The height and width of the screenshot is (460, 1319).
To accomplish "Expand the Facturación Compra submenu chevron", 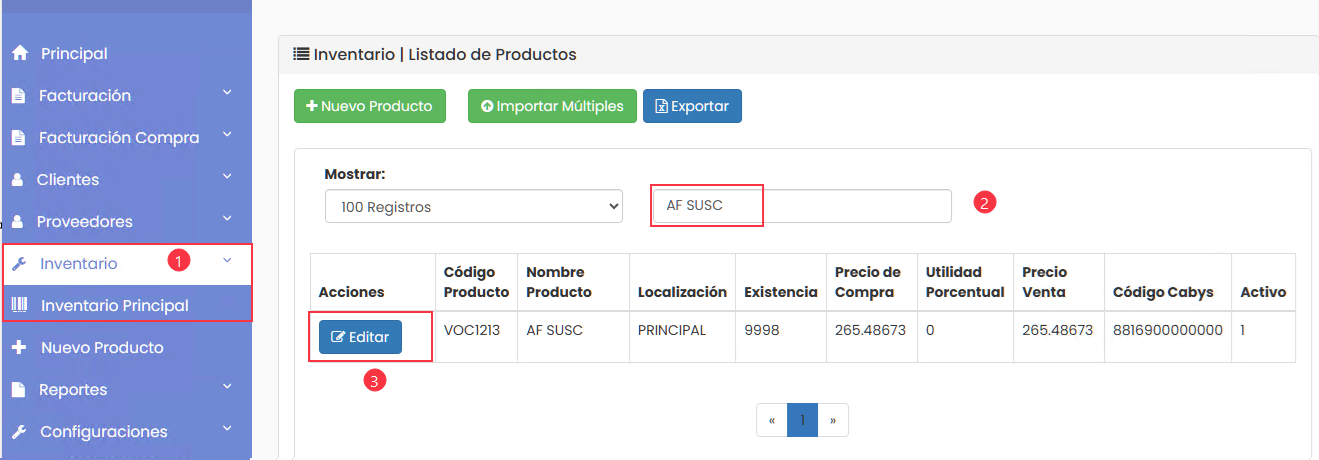I will (227, 135).
